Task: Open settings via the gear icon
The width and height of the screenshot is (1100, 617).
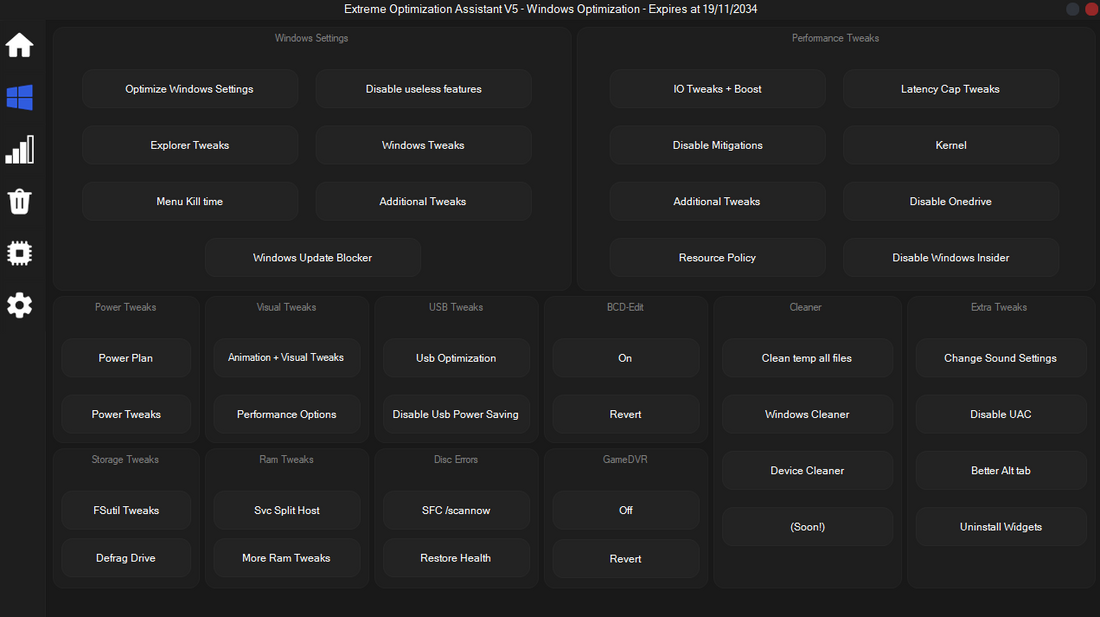Action: coord(19,305)
